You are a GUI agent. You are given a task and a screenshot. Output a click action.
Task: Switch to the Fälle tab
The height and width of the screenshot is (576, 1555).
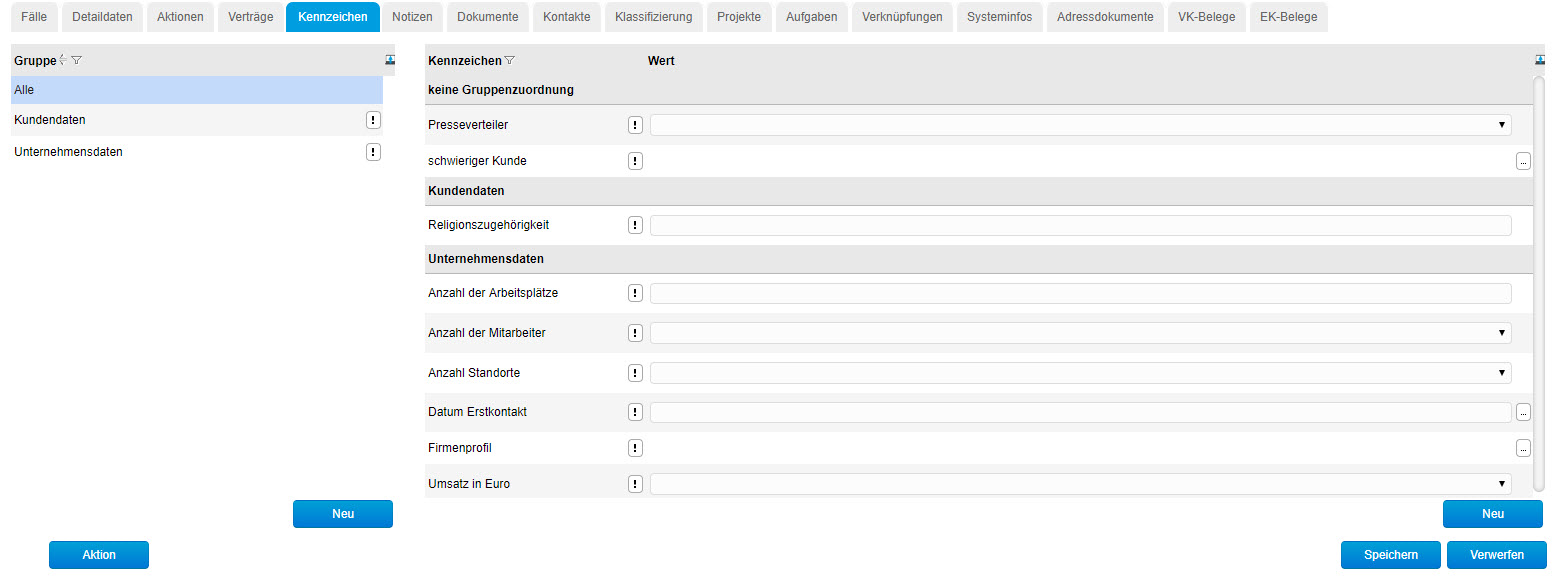point(34,17)
